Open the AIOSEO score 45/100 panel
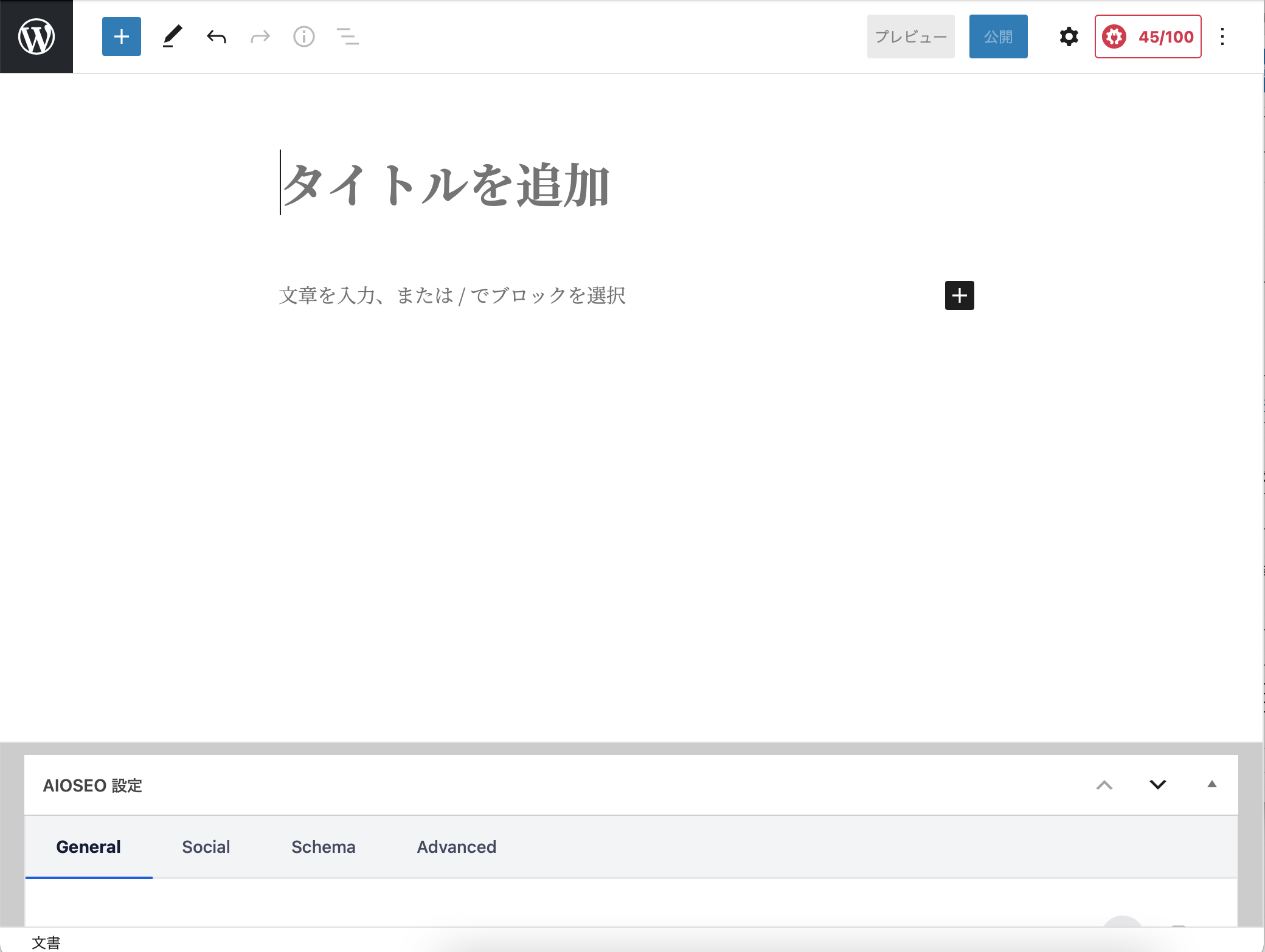Viewport: 1265px width, 952px height. point(1148,36)
